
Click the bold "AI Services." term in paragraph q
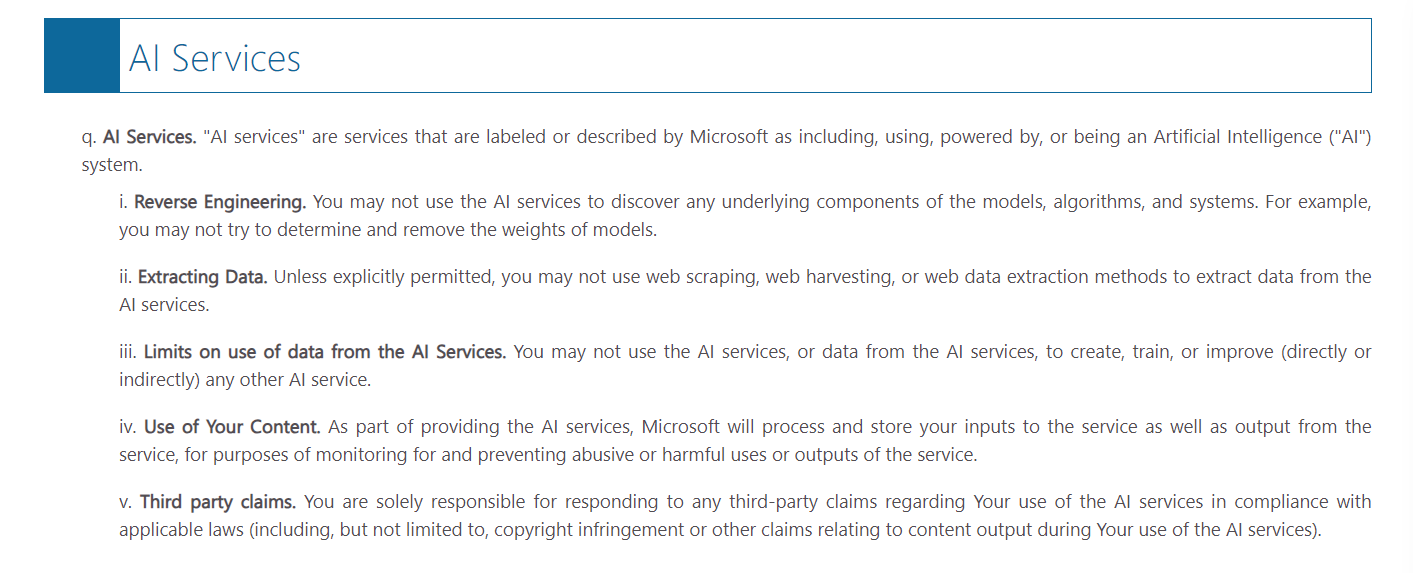(149, 137)
